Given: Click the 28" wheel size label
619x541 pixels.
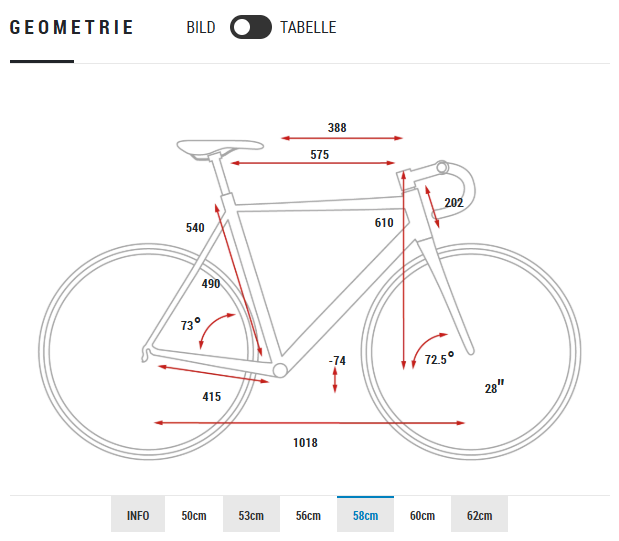Looking at the screenshot, I should [494, 388].
